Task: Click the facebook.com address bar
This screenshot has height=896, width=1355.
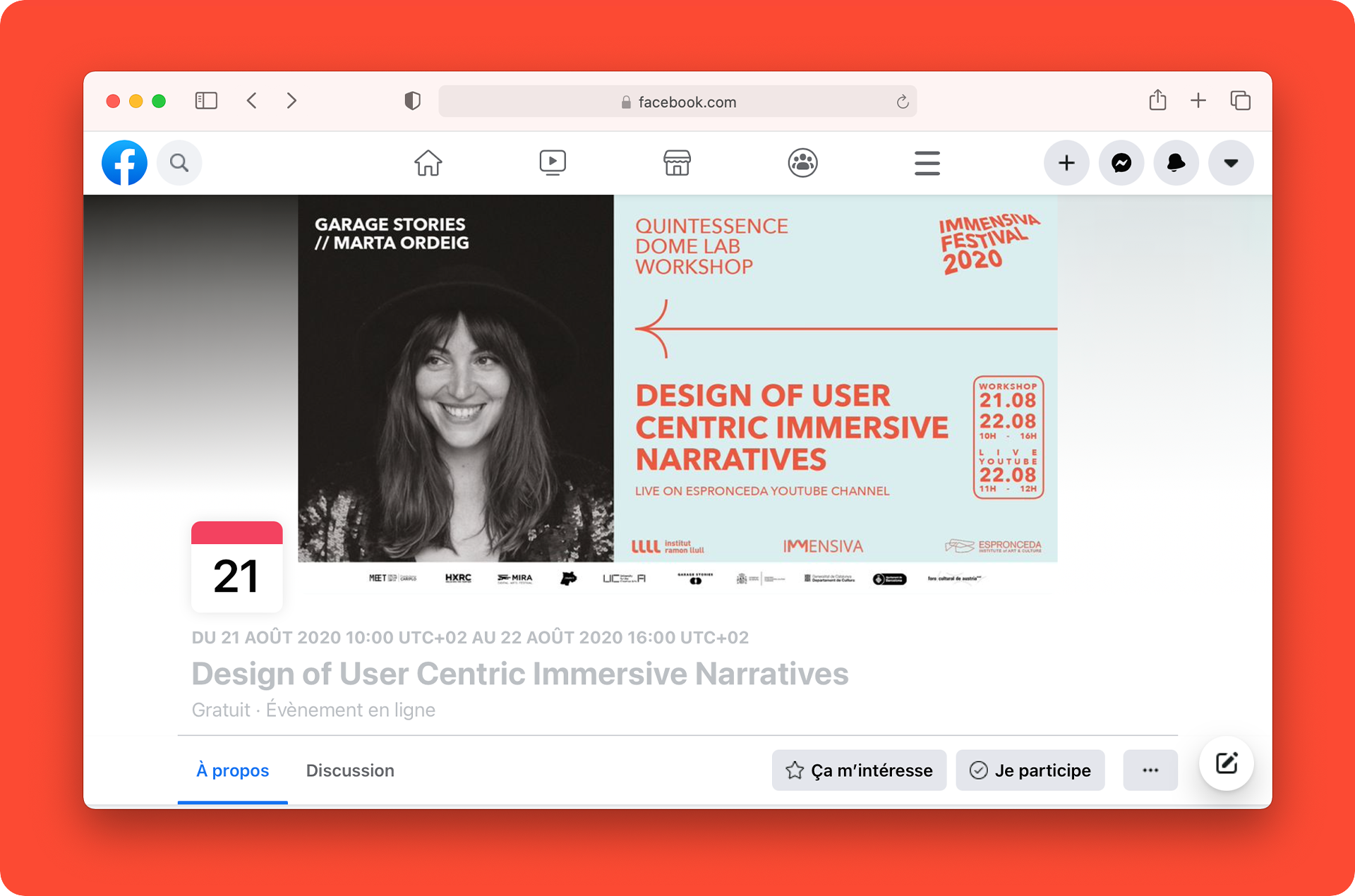Action: pyautogui.click(x=677, y=102)
